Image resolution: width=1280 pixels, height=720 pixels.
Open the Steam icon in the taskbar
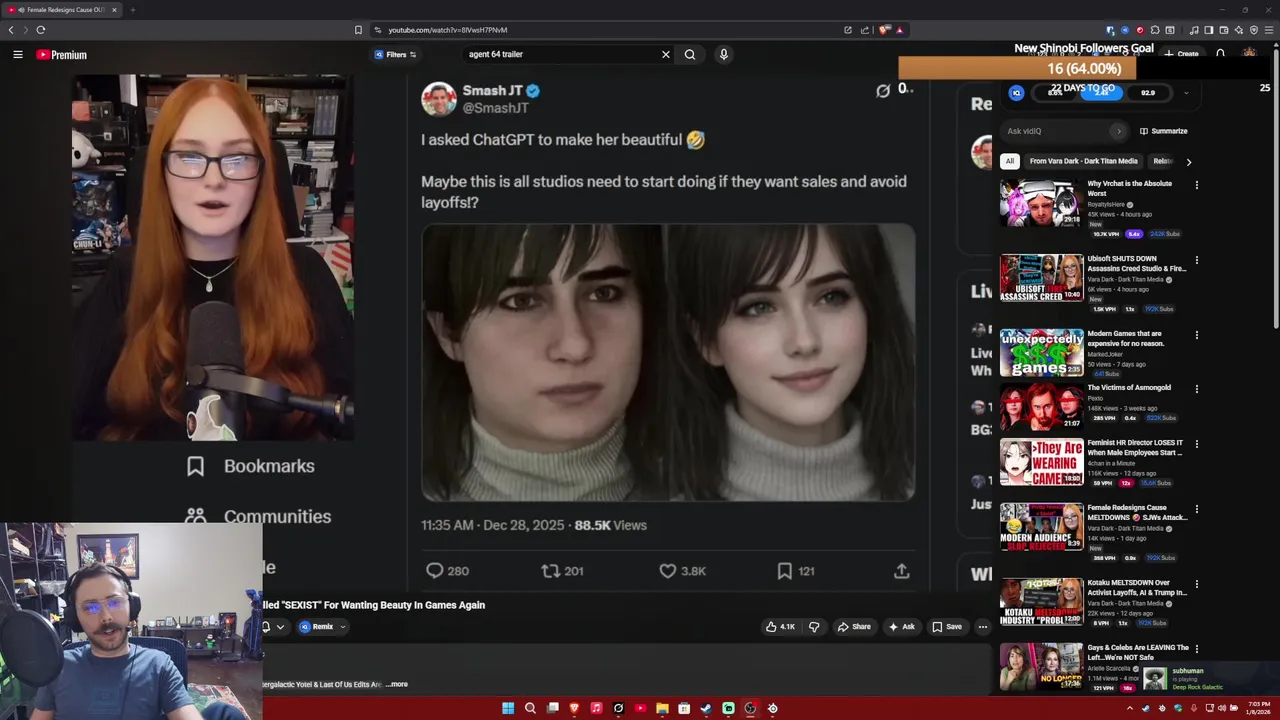click(x=706, y=708)
